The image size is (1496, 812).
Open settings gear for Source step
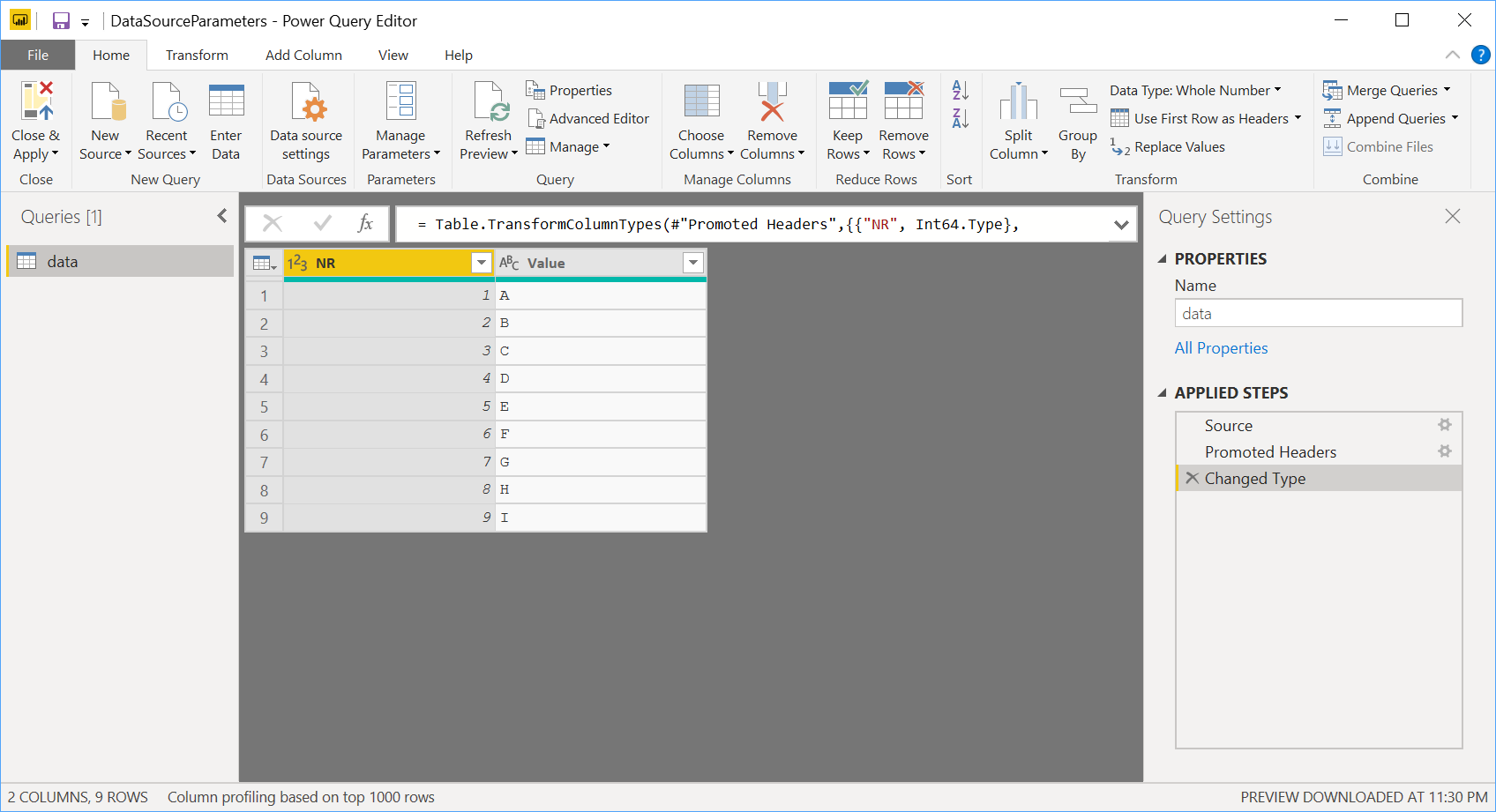[x=1444, y=425]
